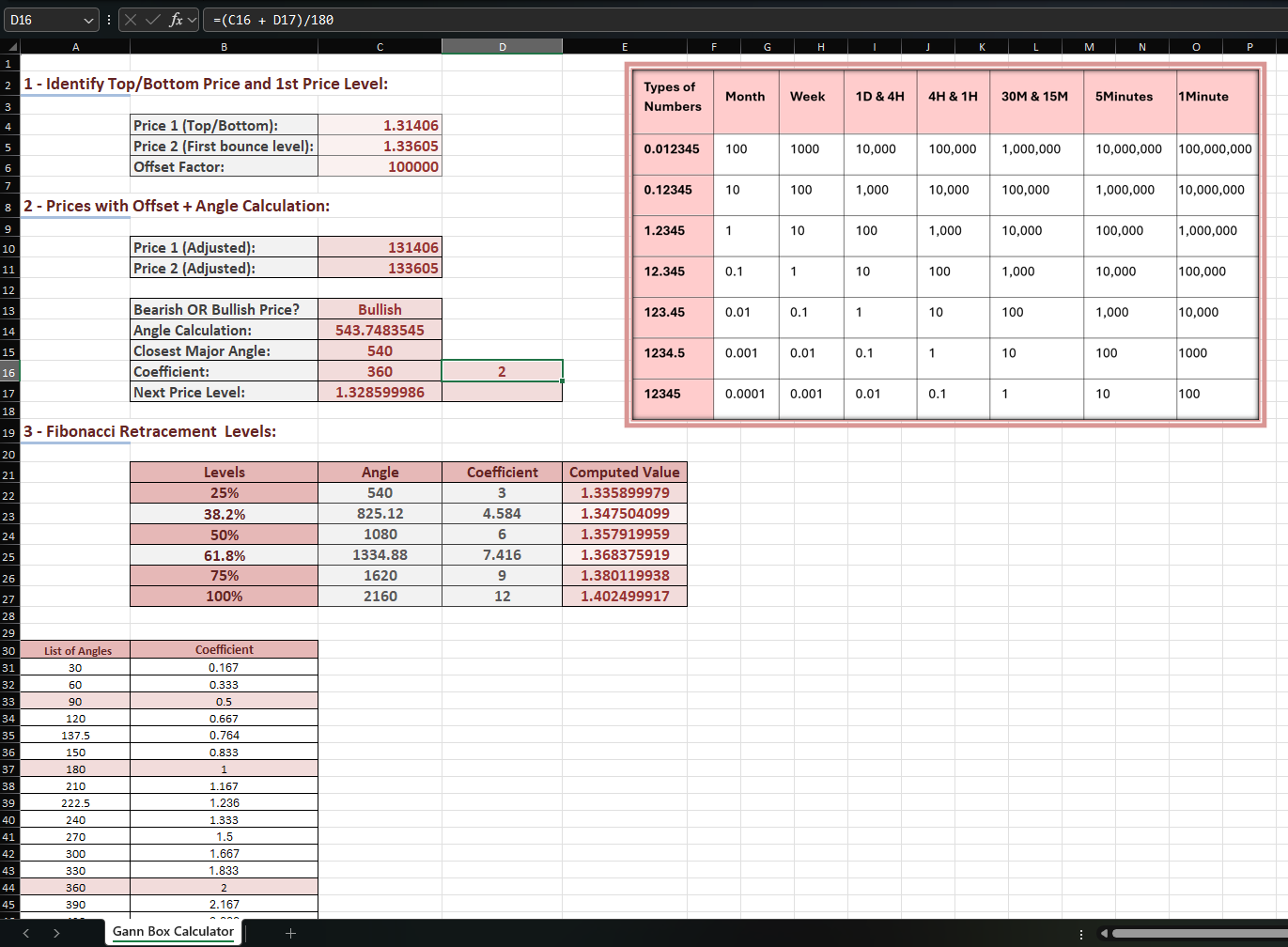
Task: Add a new sheet with plus icon
Action: coord(290,933)
